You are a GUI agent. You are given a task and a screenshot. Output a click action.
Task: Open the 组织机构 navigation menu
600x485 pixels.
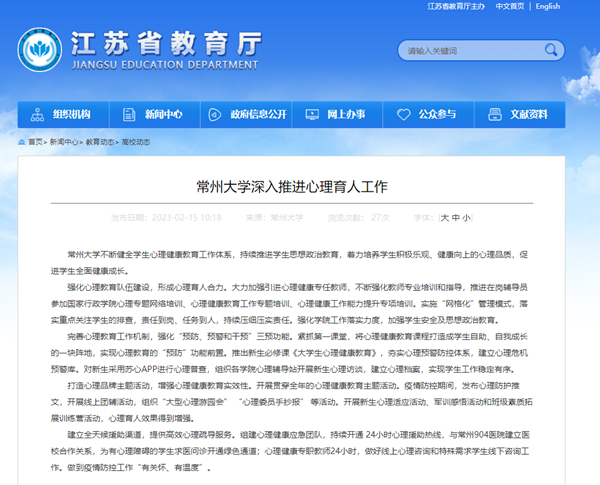tap(72, 114)
